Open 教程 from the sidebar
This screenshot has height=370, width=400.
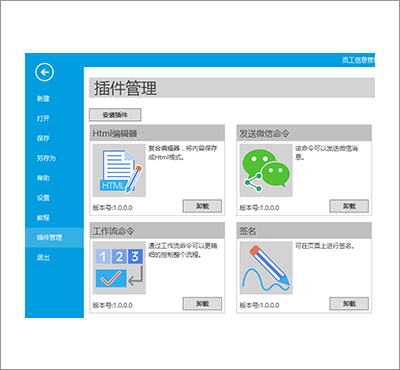(x=43, y=218)
